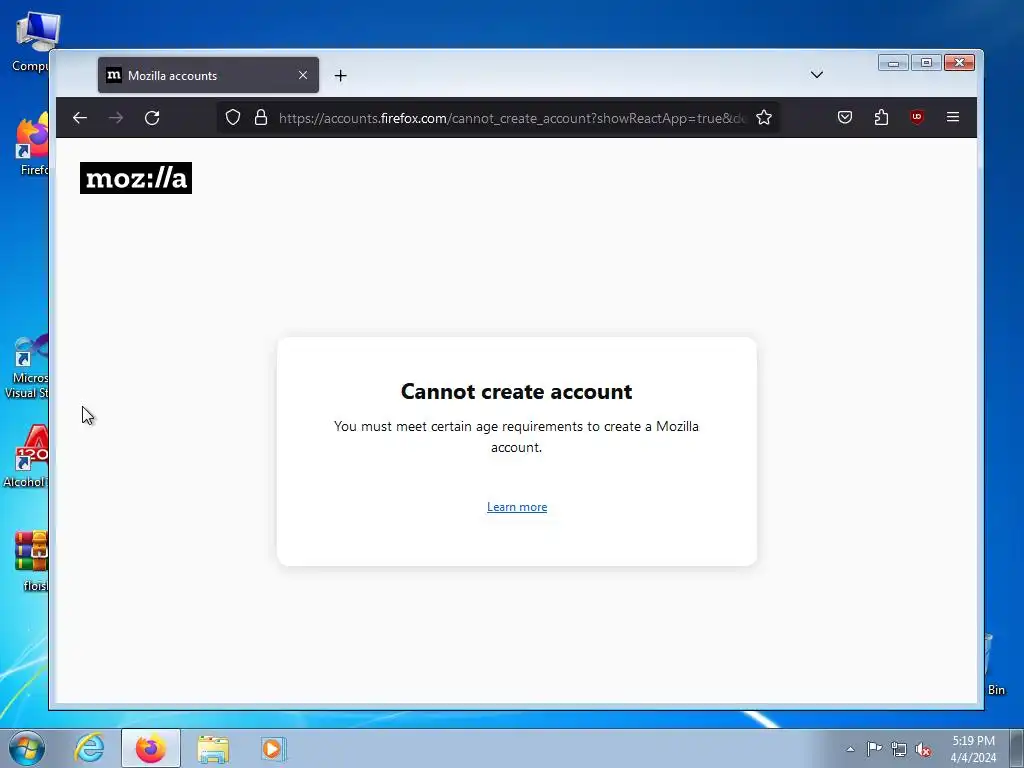Maximize the Firefox window

point(926,63)
